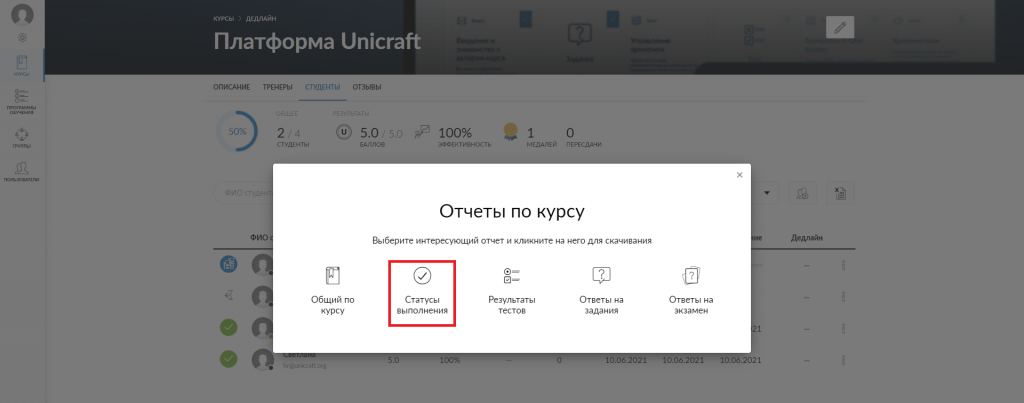This screenshot has height=403, width=1024.
Task: Open the filter dropdown arrow beside search
Action: pyautogui.click(x=767, y=193)
